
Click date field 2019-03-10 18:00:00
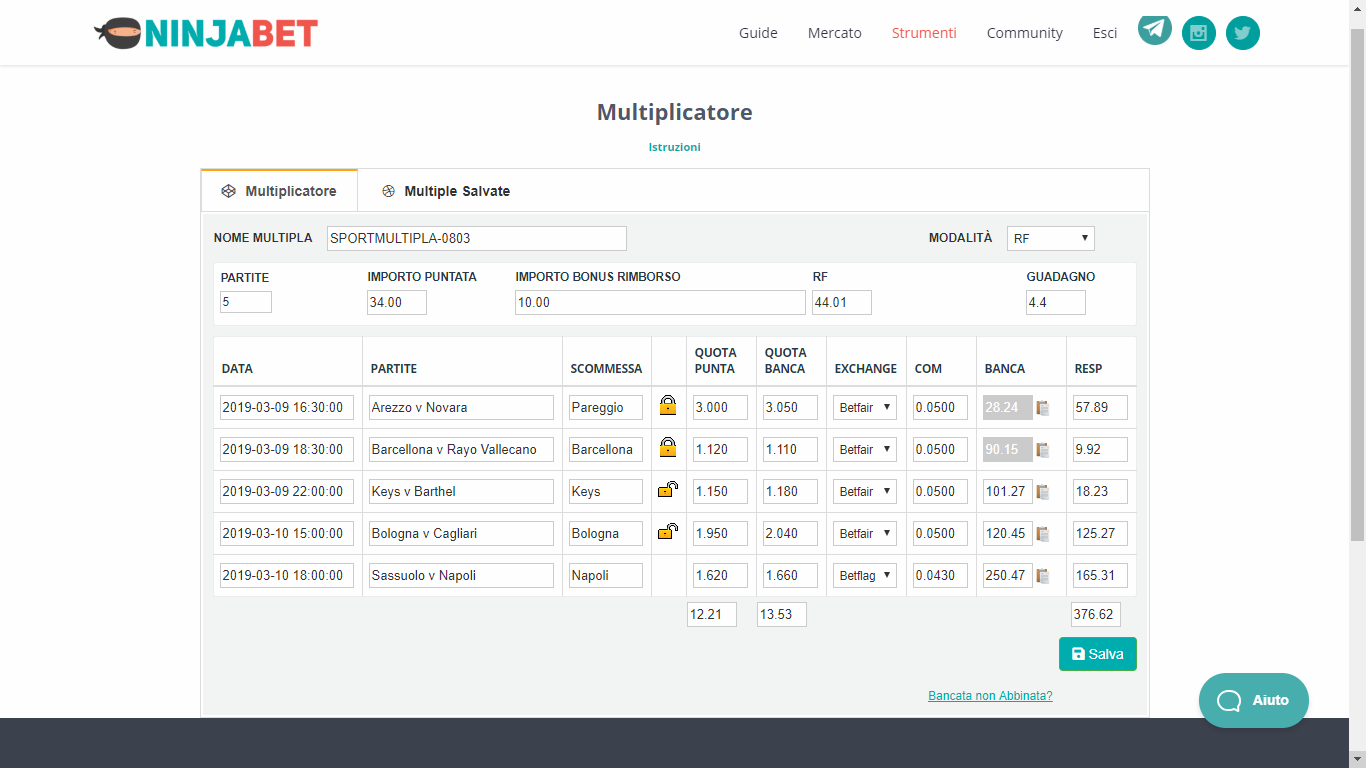[x=287, y=575]
